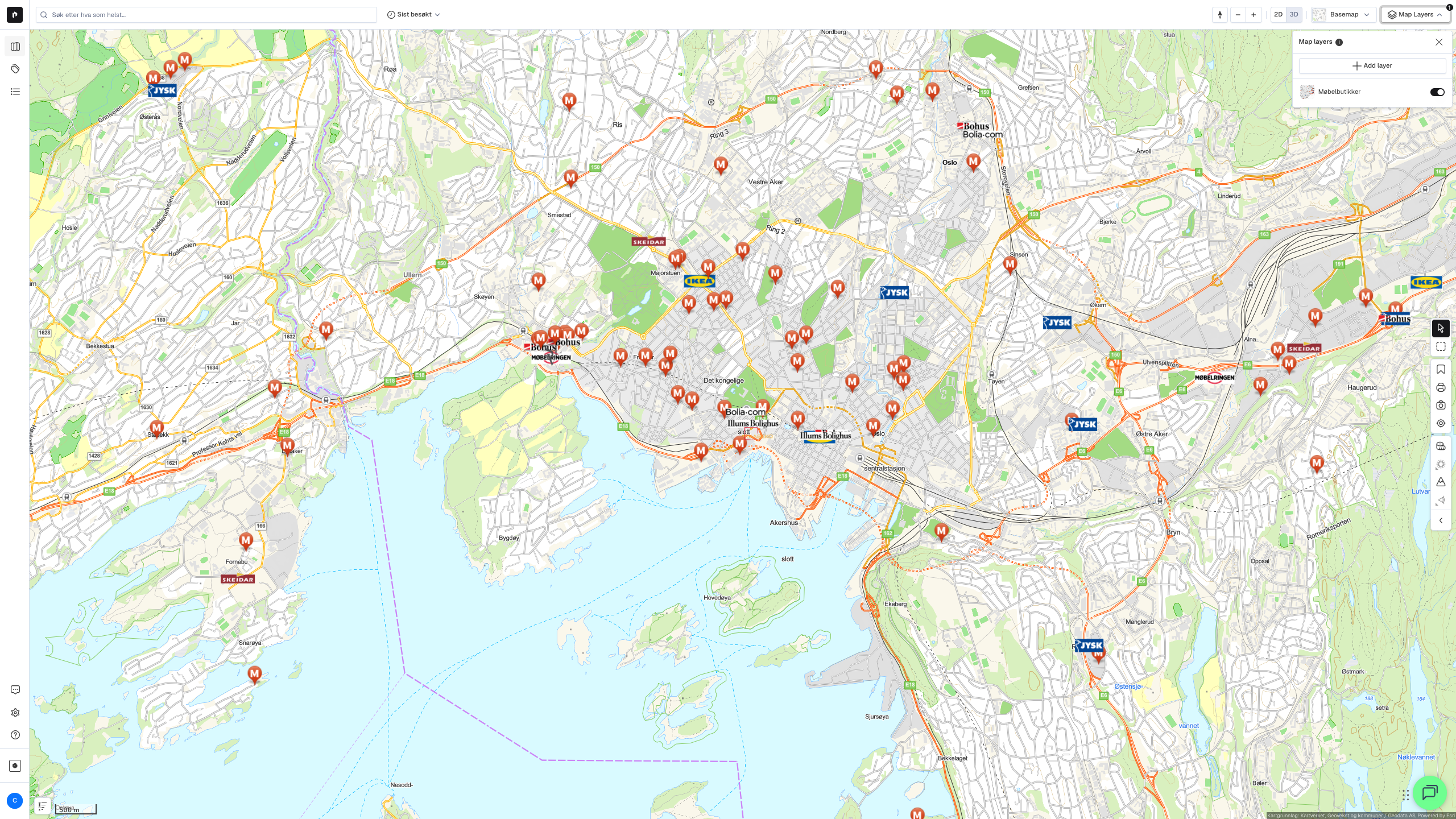Open the Sist besøkt dropdown
This screenshot has height=819, width=1456.
(x=413, y=15)
